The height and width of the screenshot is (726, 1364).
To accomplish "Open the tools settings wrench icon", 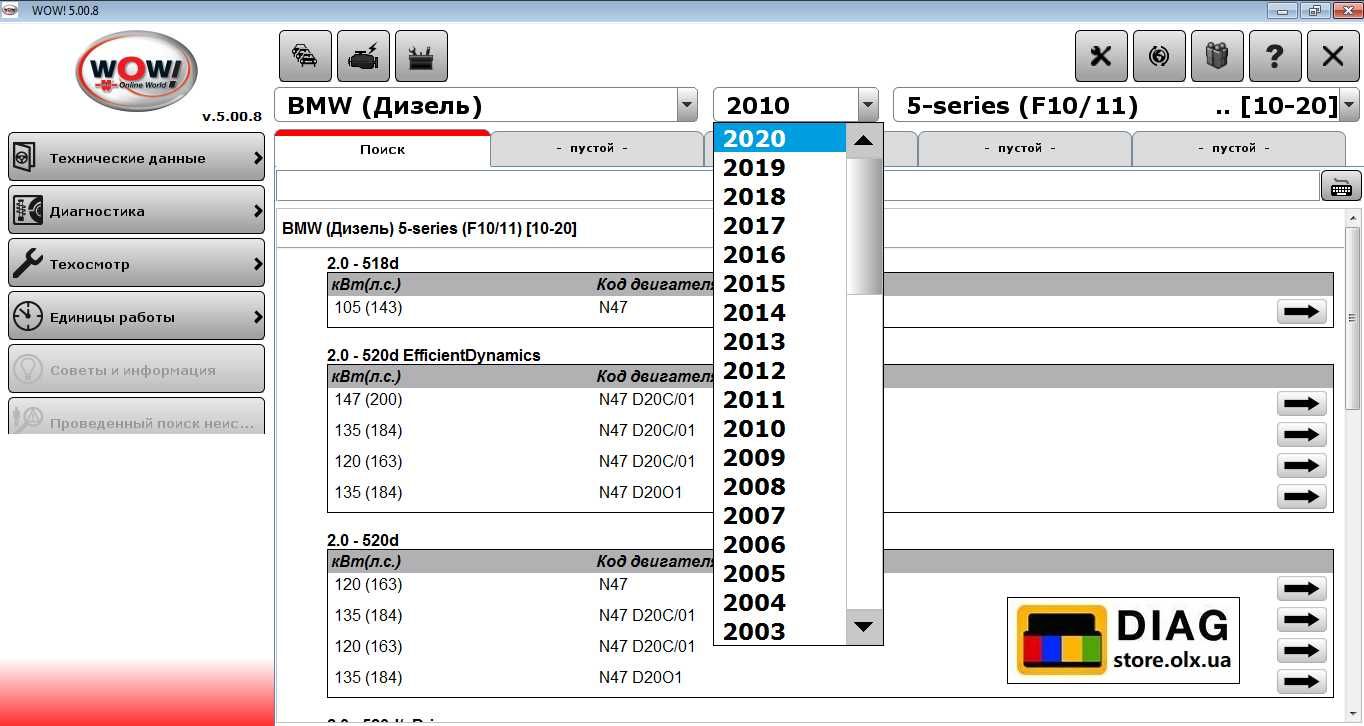I will (x=1101, y=56).
